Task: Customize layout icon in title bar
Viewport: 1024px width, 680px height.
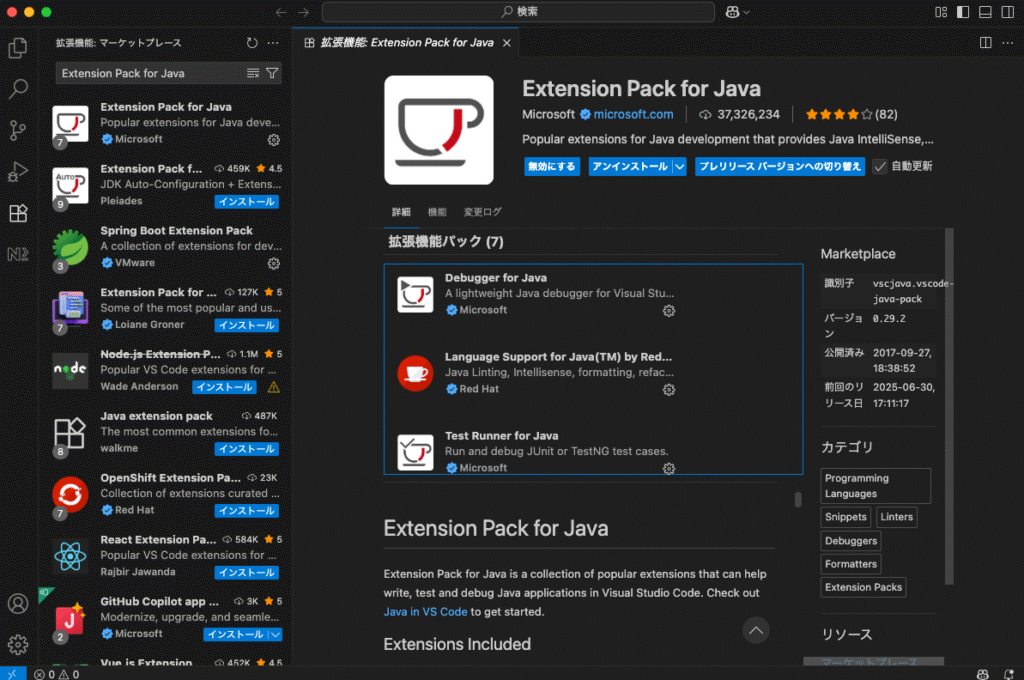Action: pyautogui.click(x=941, y=12)
